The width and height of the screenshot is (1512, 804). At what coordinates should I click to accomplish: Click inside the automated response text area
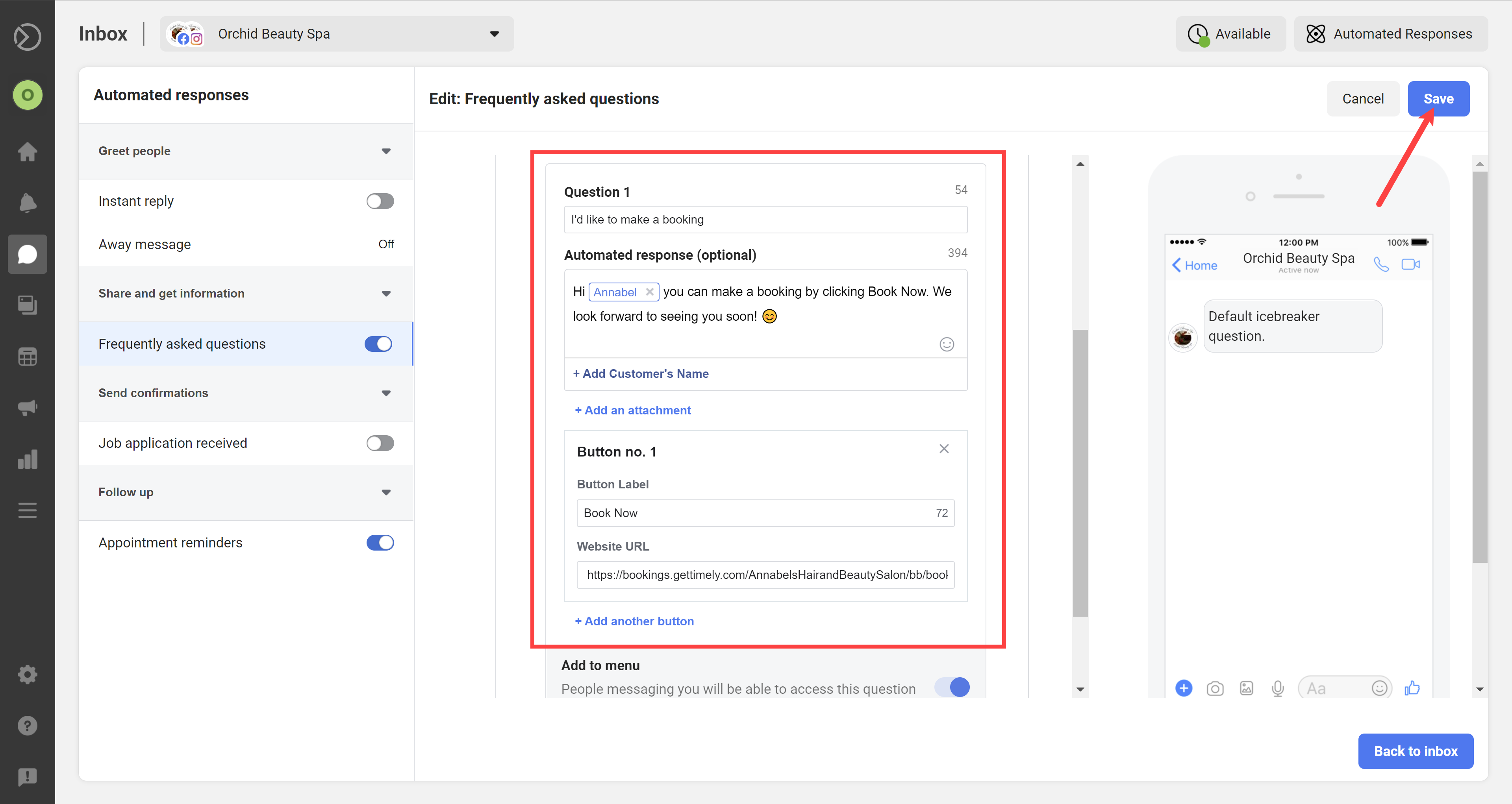(765, 313)
